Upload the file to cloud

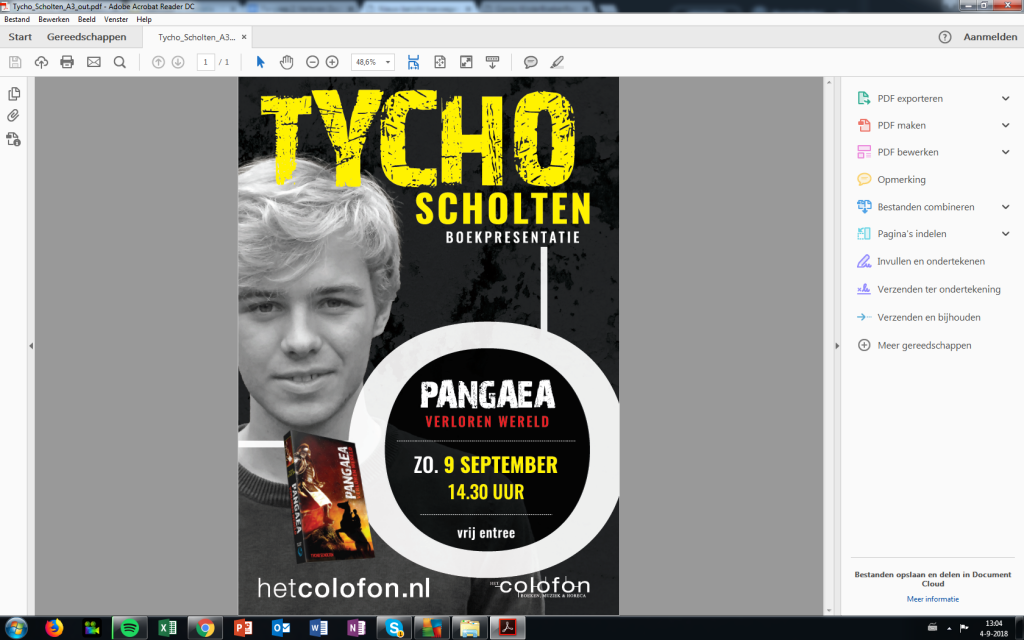[41, 62]
